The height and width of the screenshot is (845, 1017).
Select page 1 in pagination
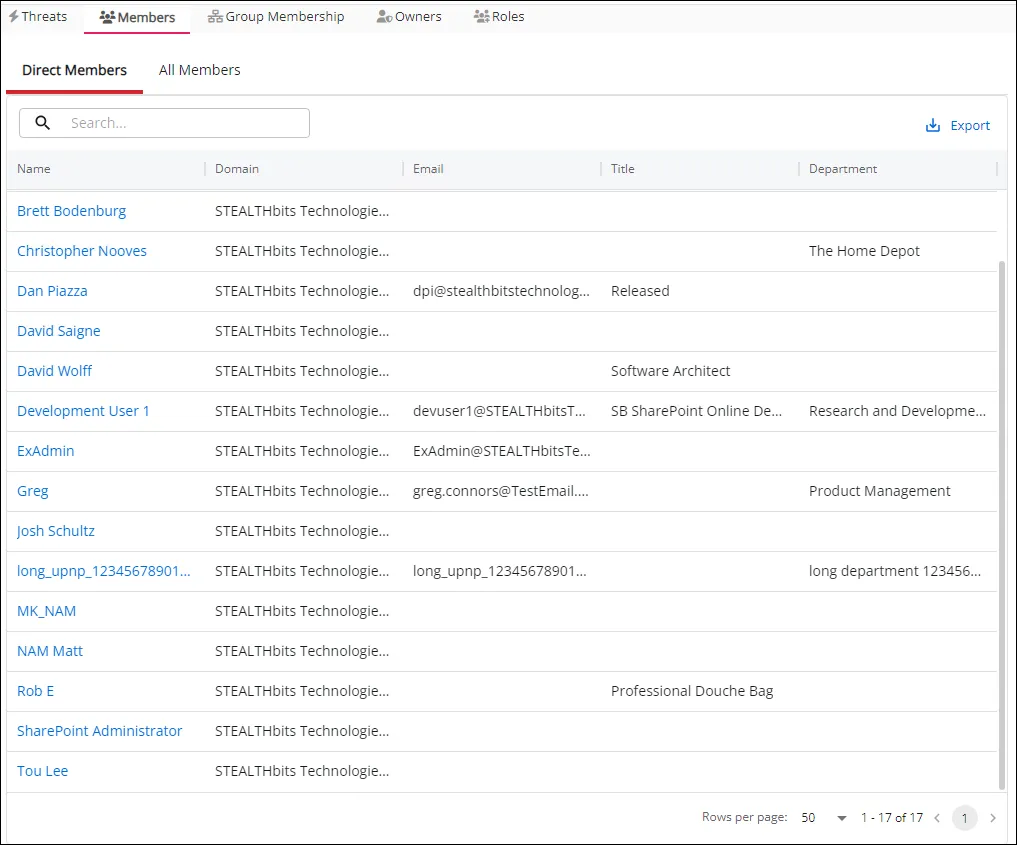point(964,818)
